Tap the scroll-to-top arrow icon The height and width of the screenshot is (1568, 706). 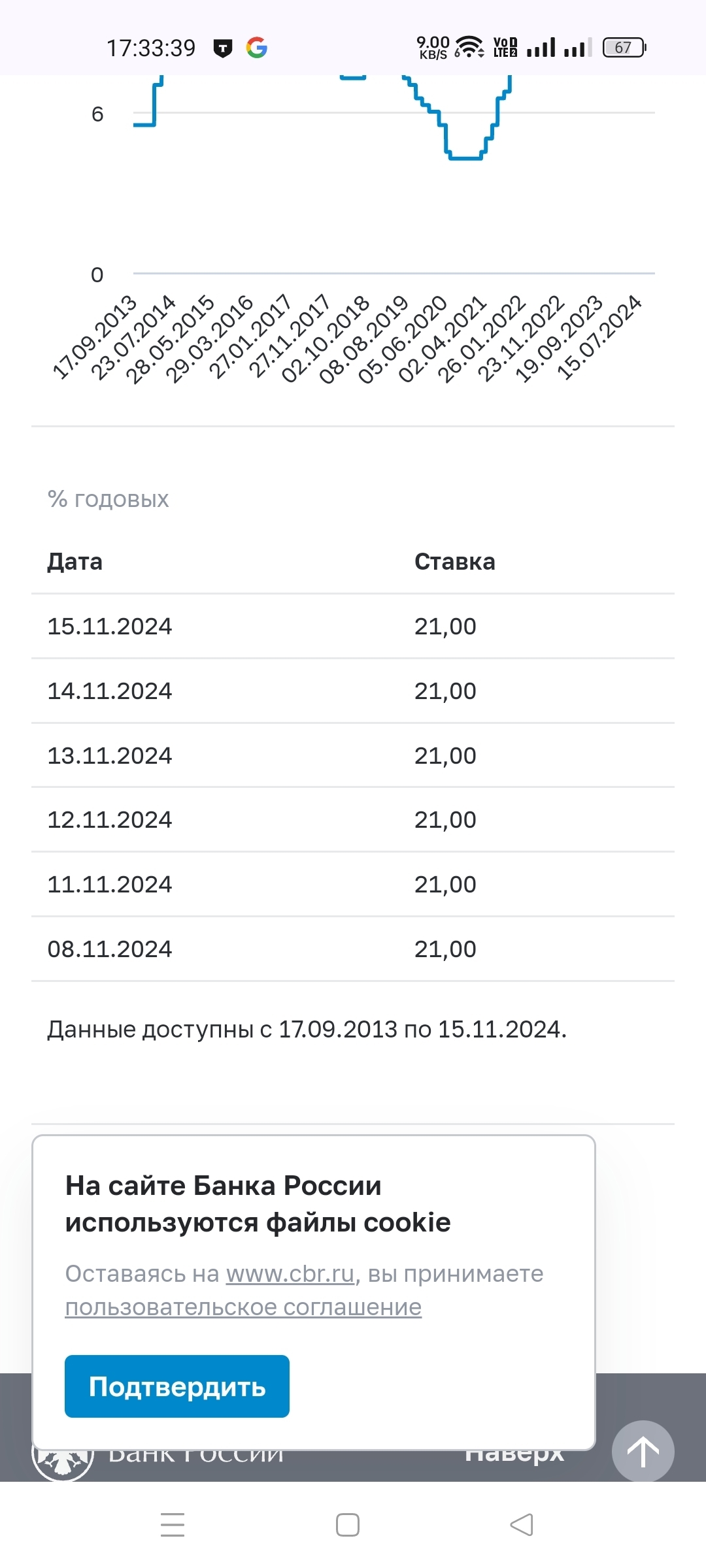(643, 1452)
